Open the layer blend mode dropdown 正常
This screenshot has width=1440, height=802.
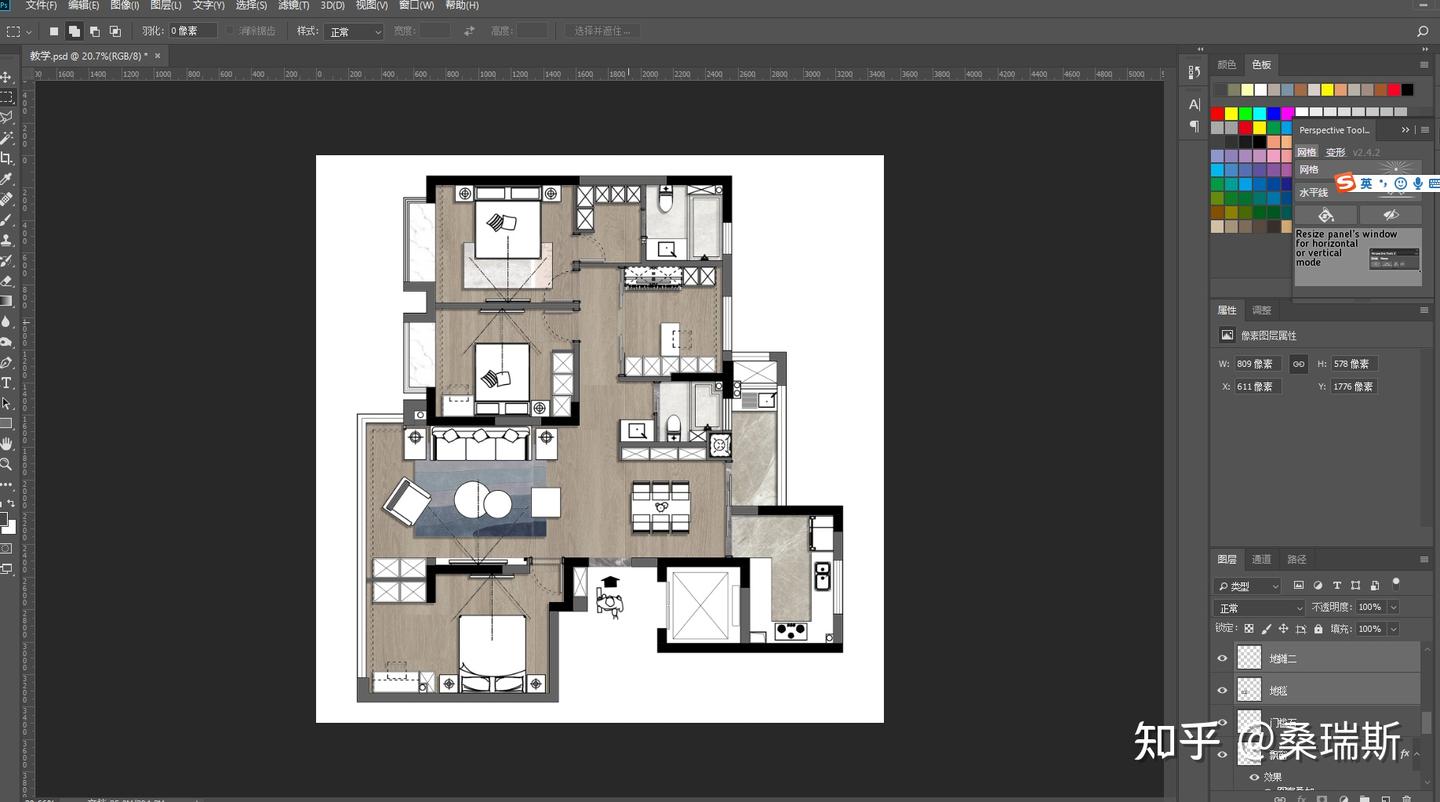coord(1260,607)
